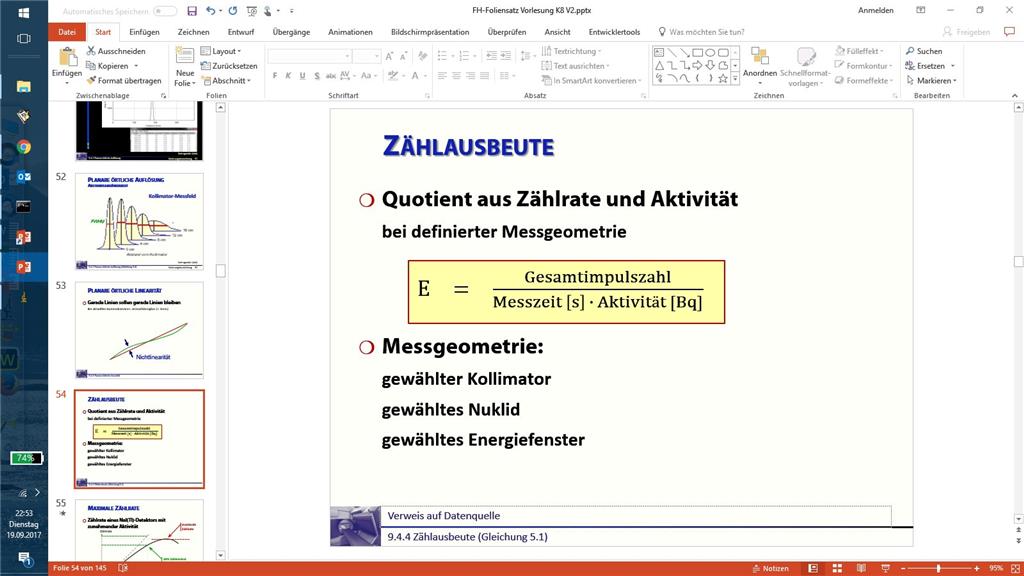1024x576 pixels.
Task: Fit slide to current window icon
Action: click(x=1016, y=568)
